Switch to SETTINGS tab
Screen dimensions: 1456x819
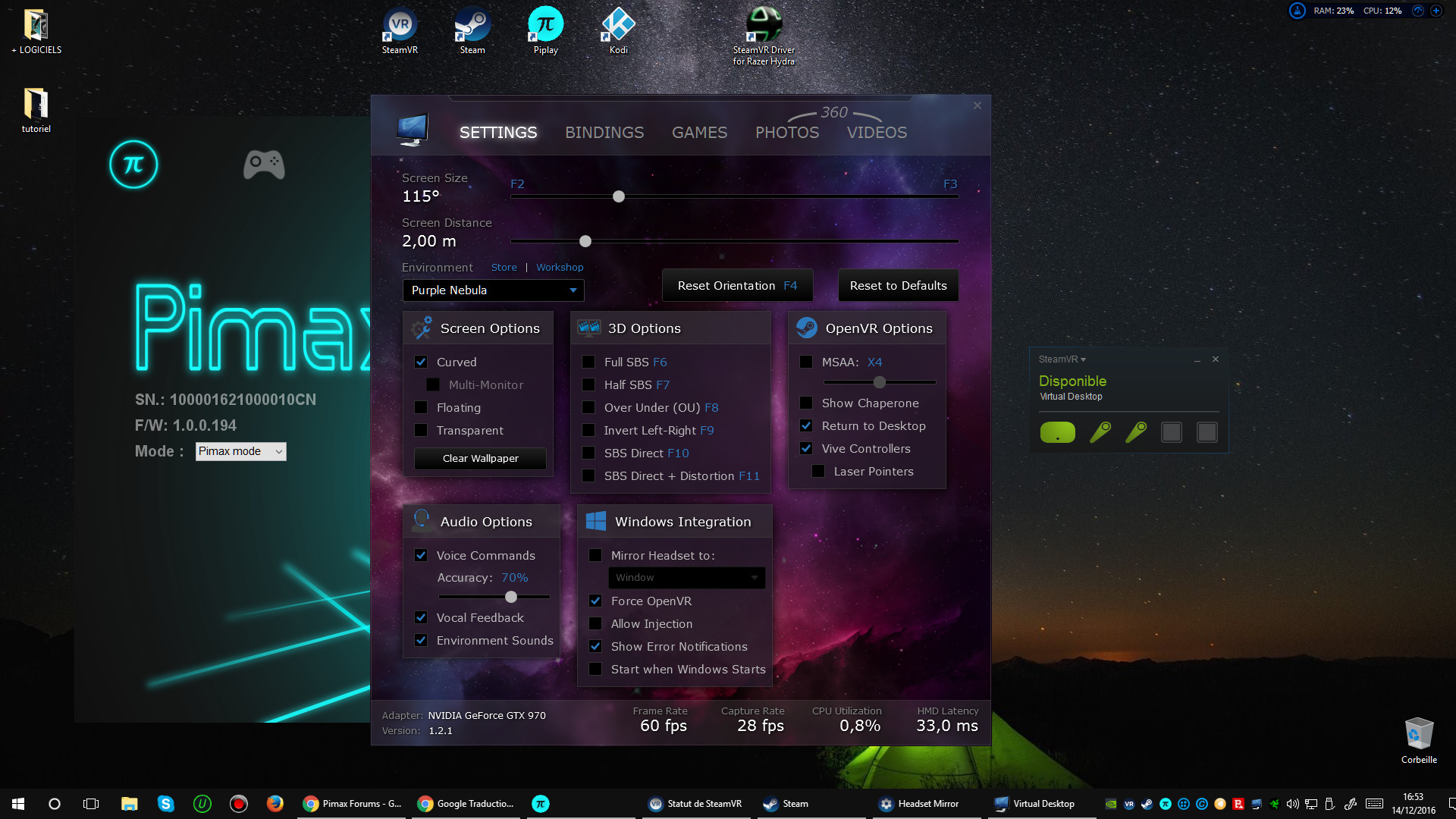pos(498,133)
